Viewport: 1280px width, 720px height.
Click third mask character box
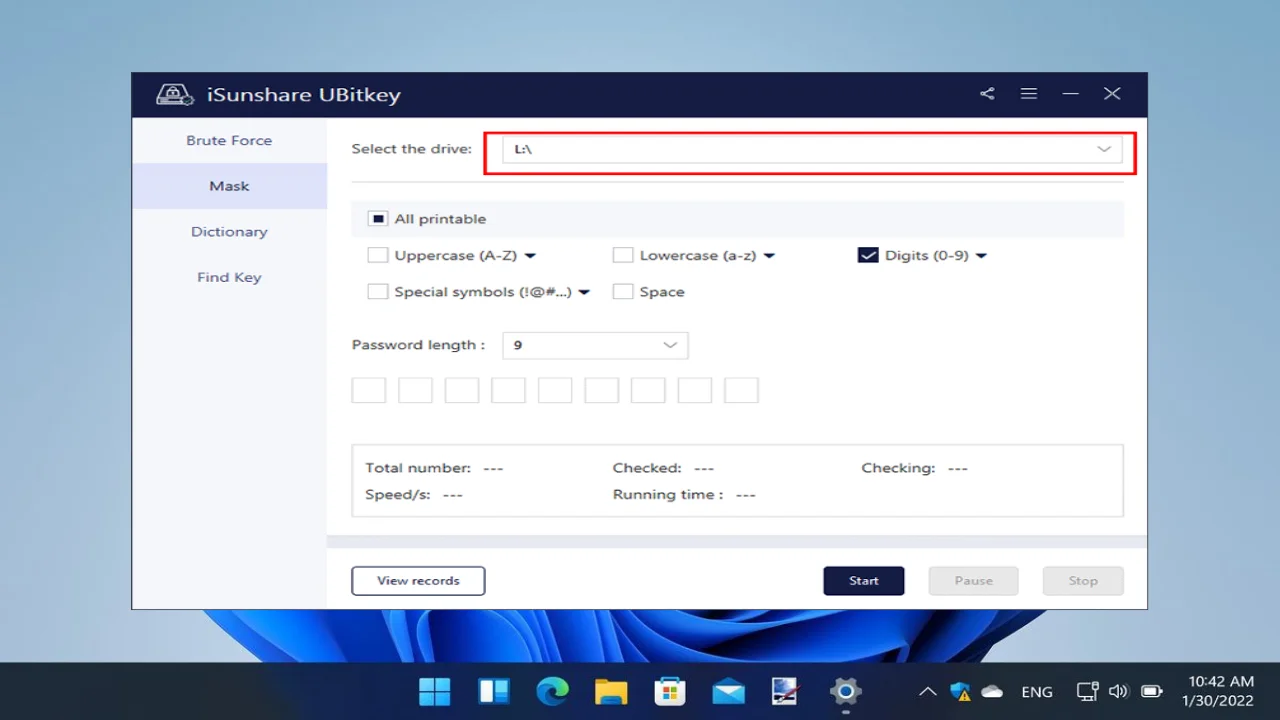point(462,390)
